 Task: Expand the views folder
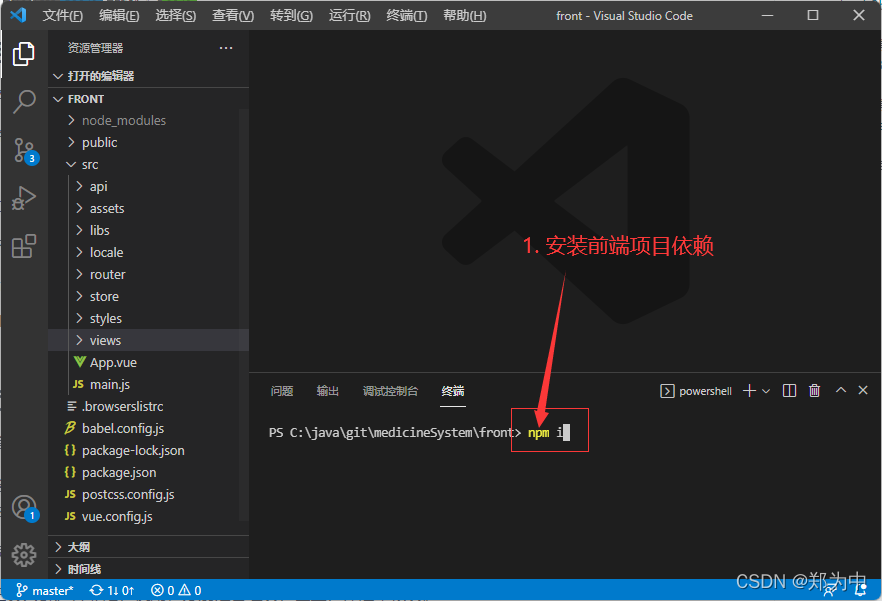click(148, 340)
